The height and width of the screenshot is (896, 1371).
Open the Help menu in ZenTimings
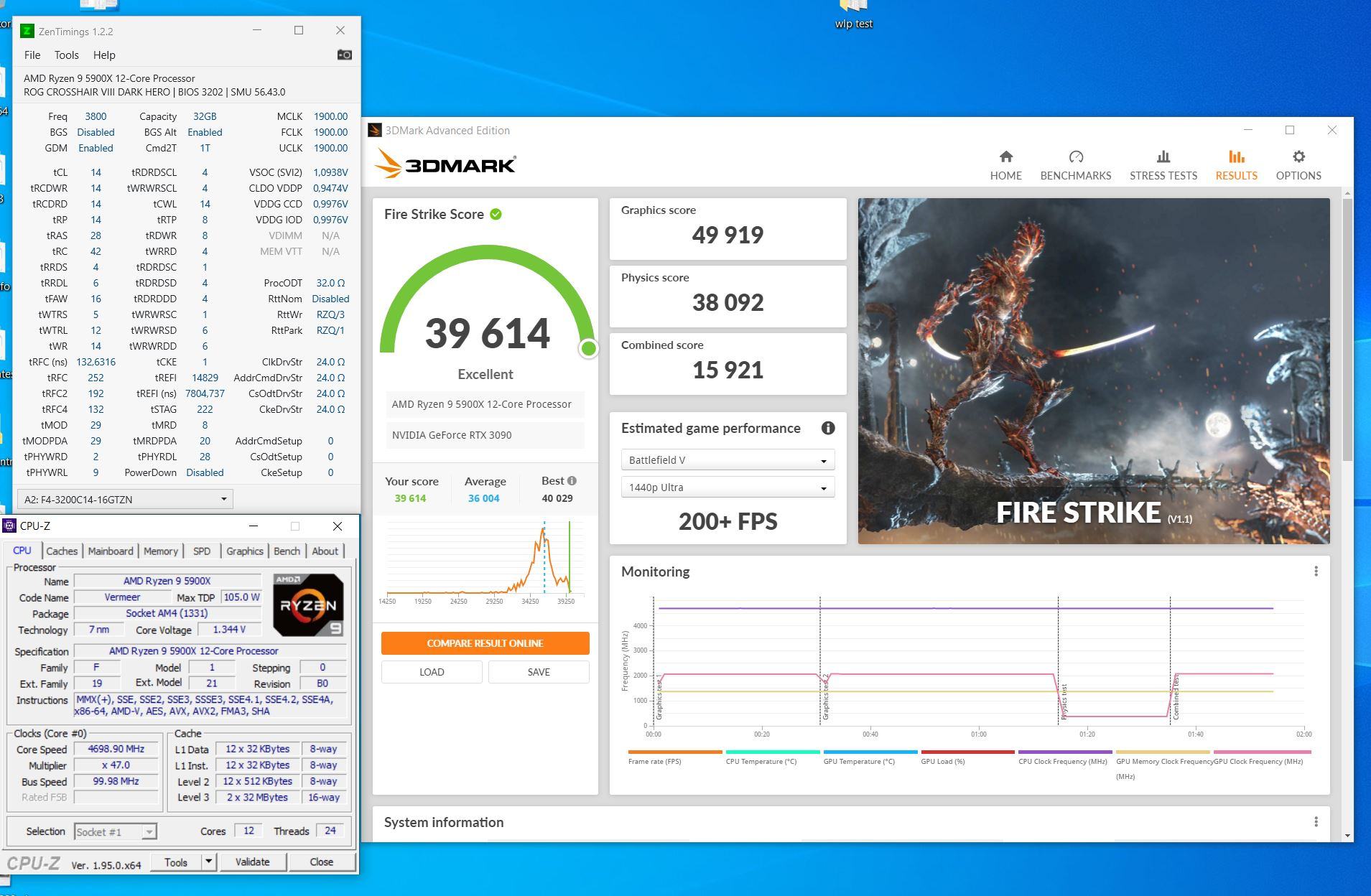[x=104, y=55]
